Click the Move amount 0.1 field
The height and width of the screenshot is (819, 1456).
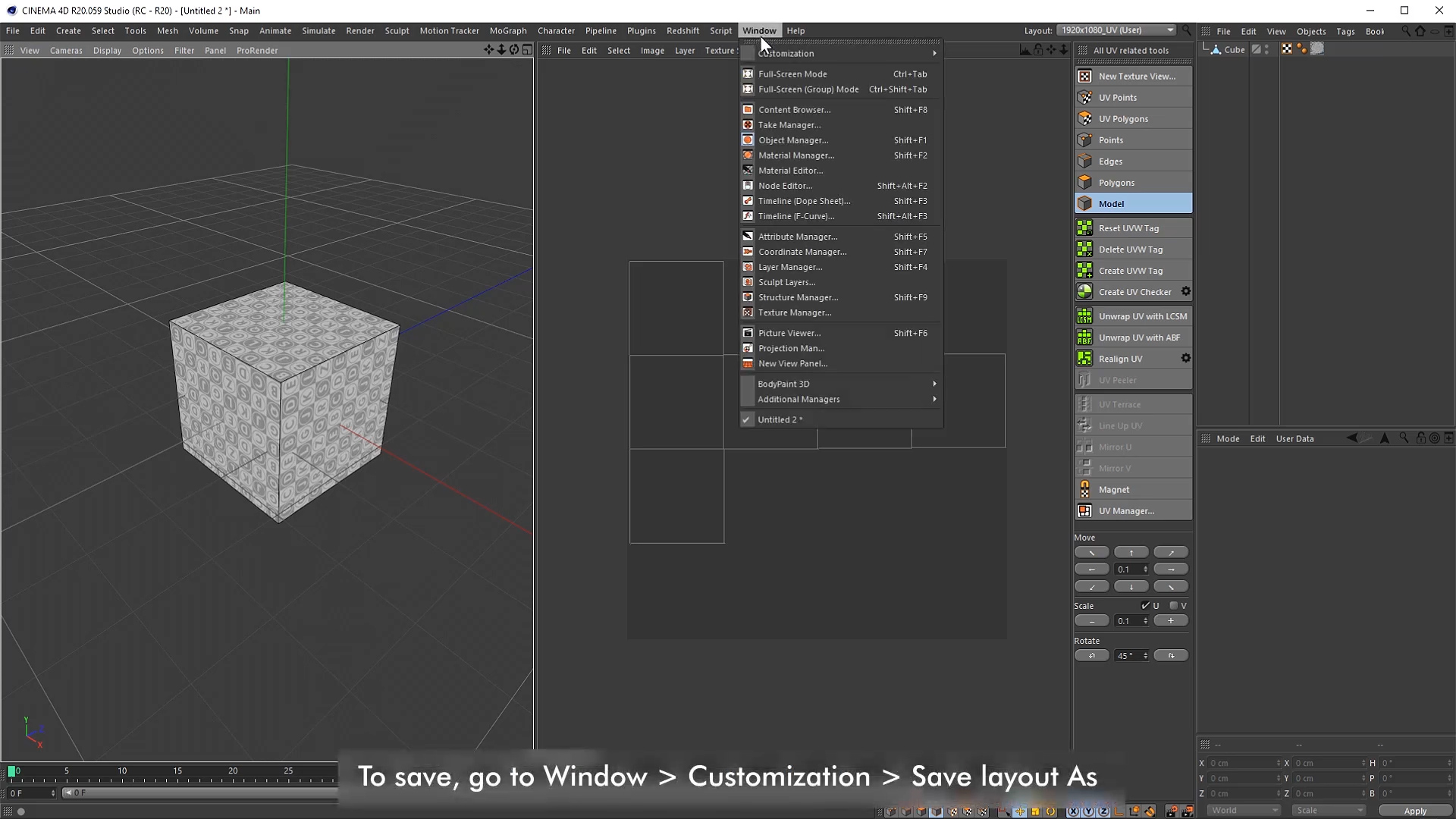pos(1131,570)
